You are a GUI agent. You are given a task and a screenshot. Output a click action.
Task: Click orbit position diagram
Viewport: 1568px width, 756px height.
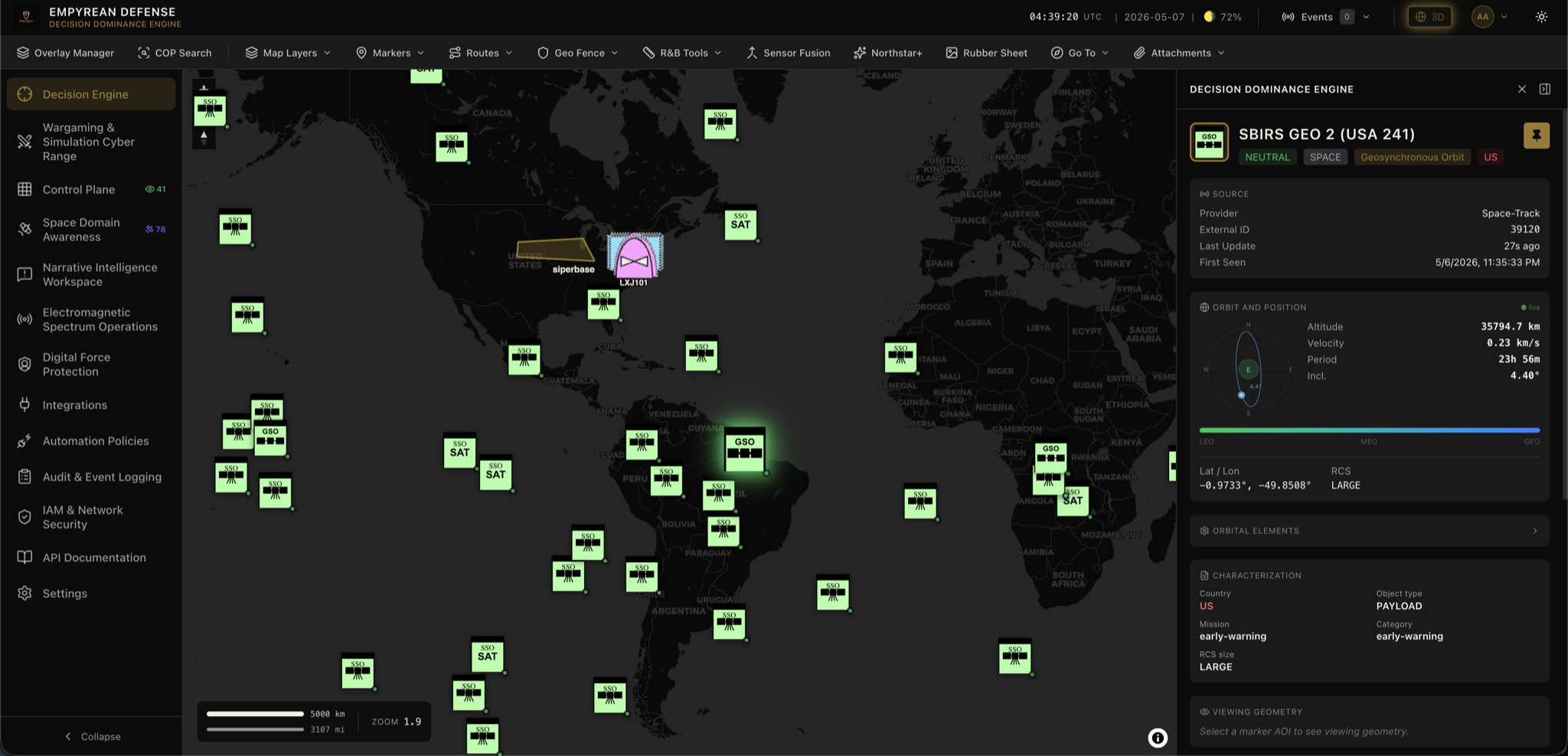1248,369
